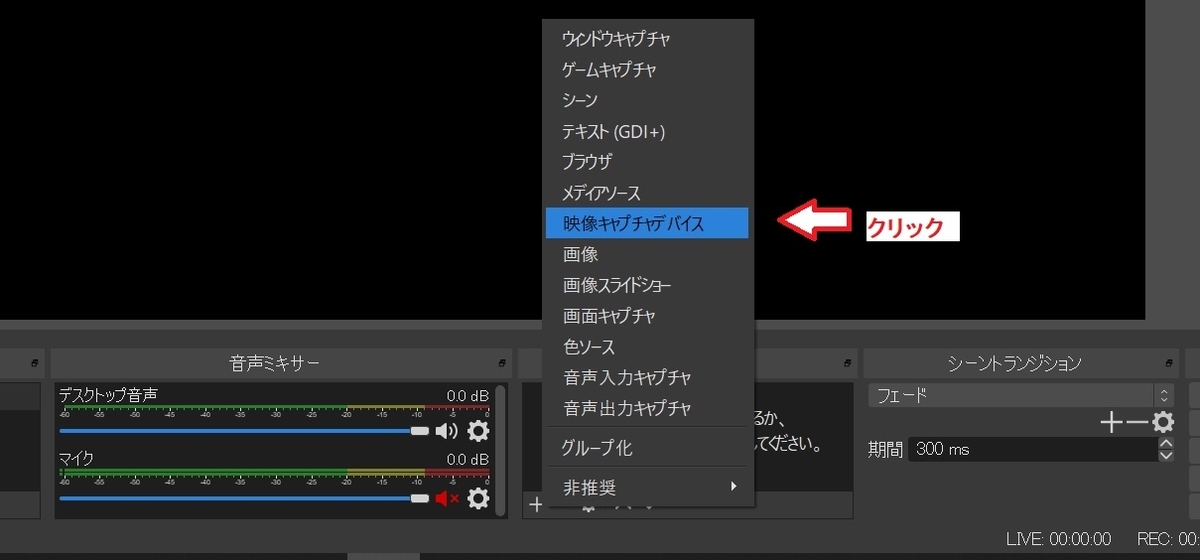Unmute the マイク red speaker icon
The image size is (1200, 560).
pos(446,497)
